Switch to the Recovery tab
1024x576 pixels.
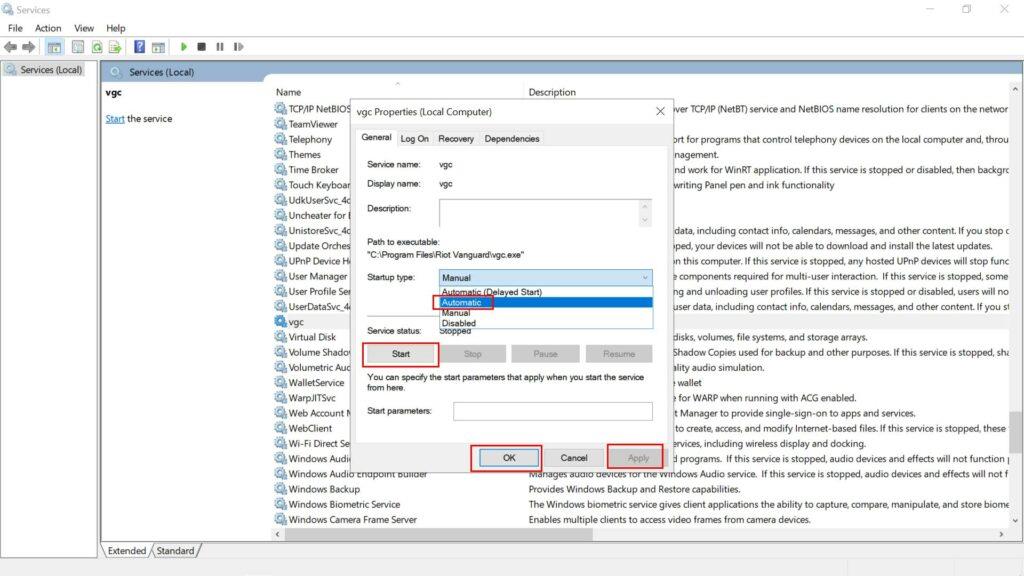coord(456,138)
